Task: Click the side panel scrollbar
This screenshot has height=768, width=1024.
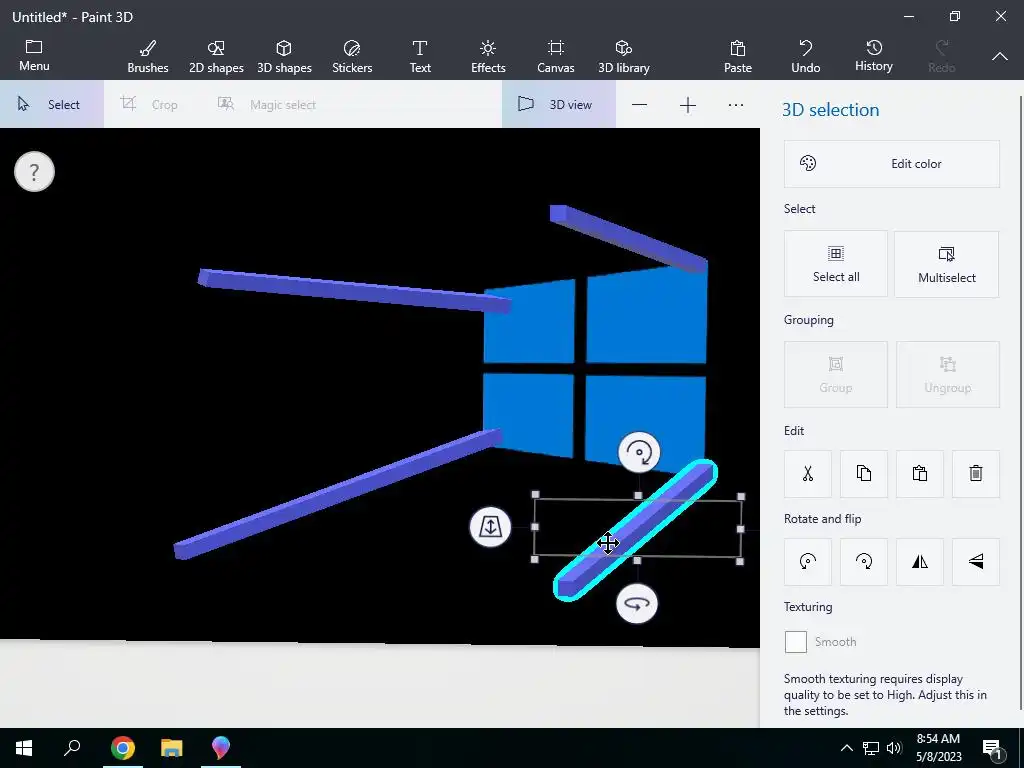Action: tap(1021, 403)
